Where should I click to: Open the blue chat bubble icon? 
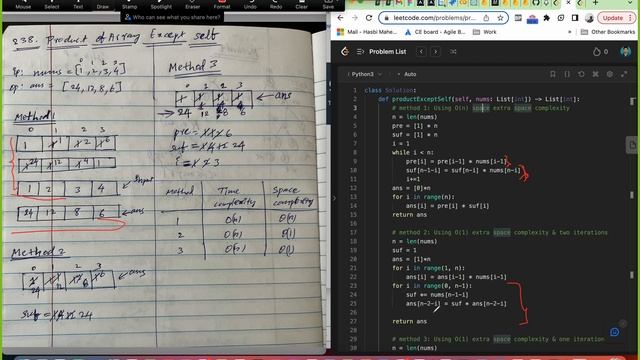click(615, 332)
